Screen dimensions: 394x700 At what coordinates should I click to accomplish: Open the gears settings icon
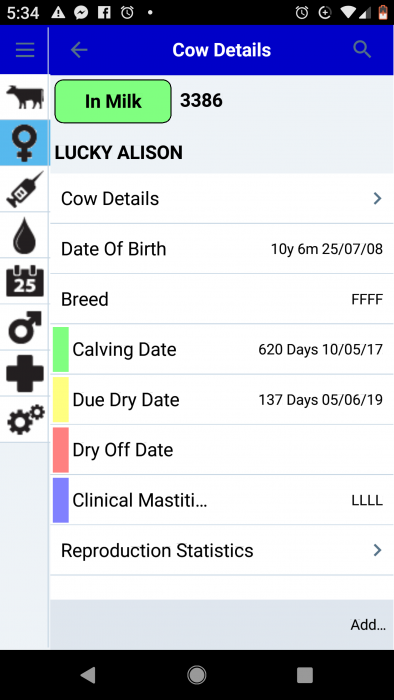[25, 420]
